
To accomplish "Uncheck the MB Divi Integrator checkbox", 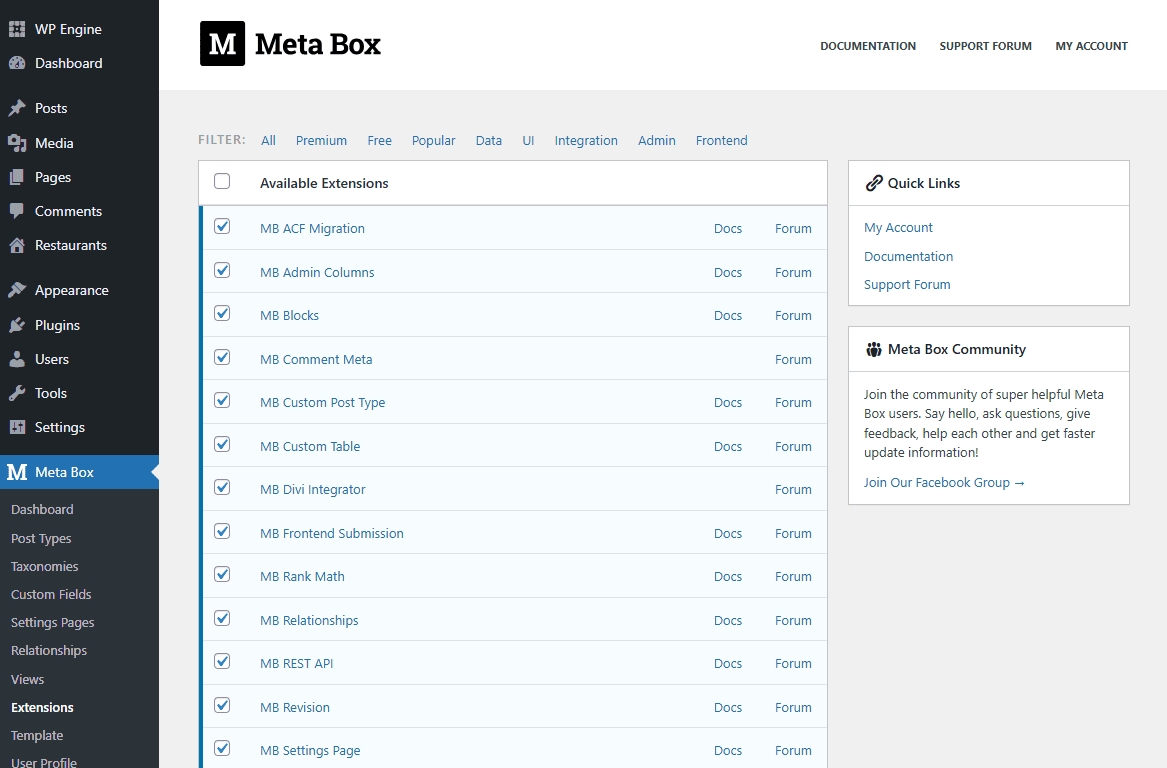I will (x=222, y=488).
